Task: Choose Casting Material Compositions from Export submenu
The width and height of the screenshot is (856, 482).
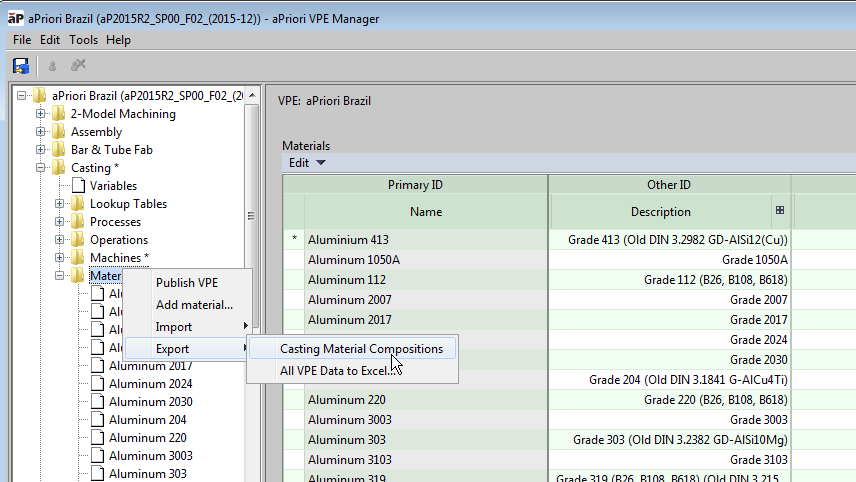Action: coord(361,349)
